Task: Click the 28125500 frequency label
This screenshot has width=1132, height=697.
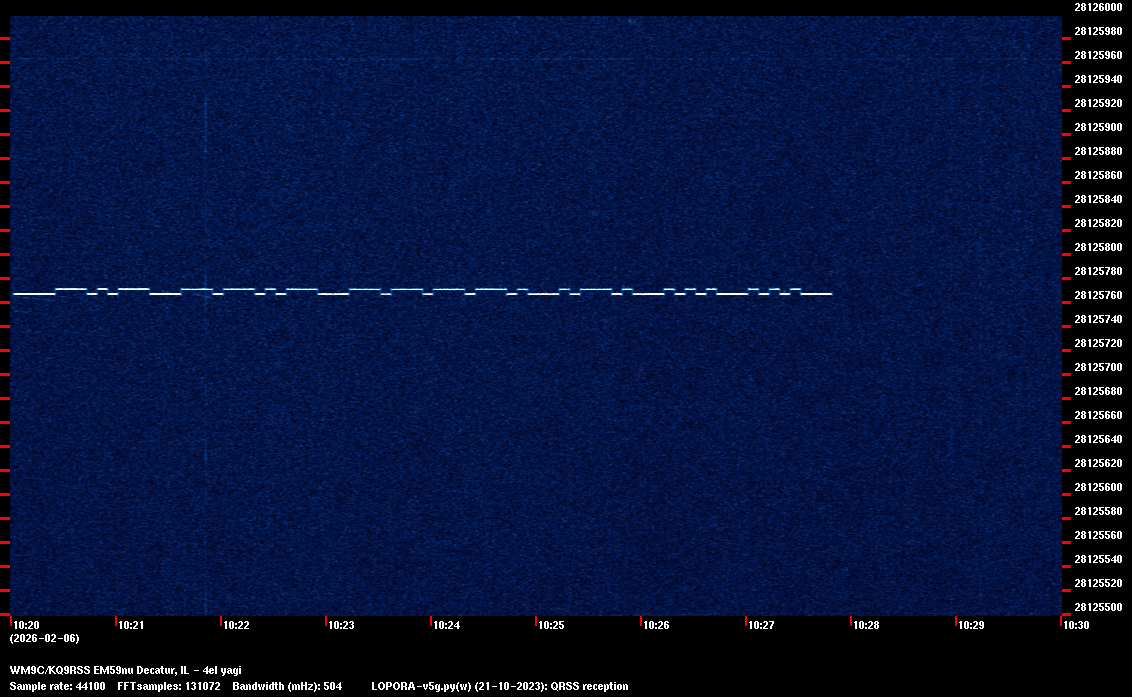Action: [x=1097, y=607]
